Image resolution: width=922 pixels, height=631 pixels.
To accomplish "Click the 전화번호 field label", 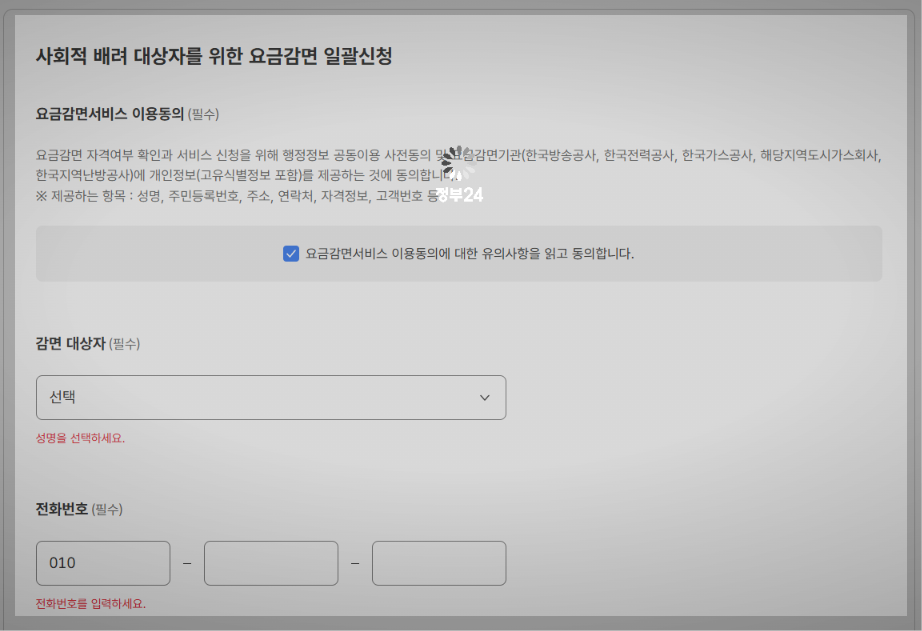I will point(62,509).
